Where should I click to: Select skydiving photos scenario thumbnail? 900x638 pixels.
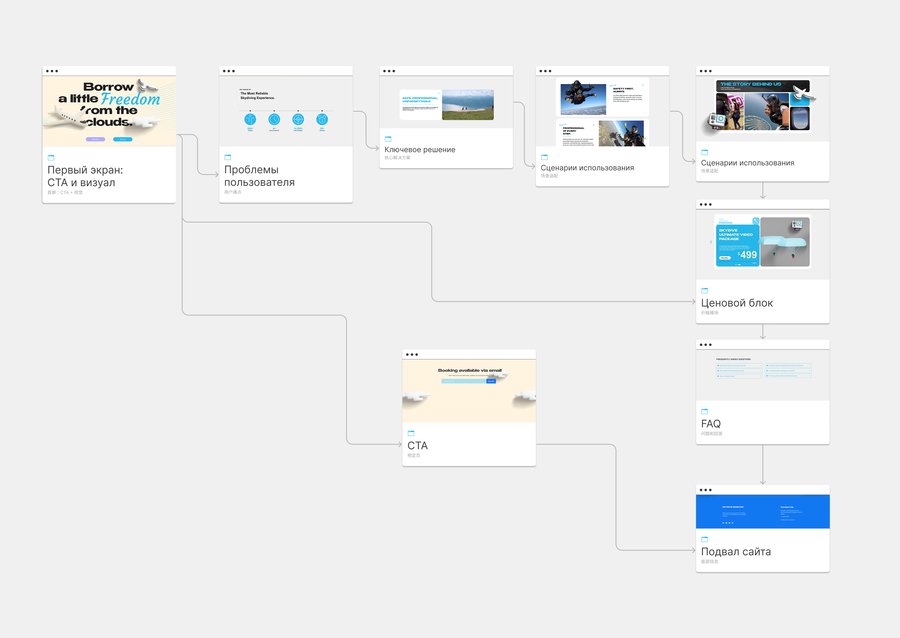[602, 111]
